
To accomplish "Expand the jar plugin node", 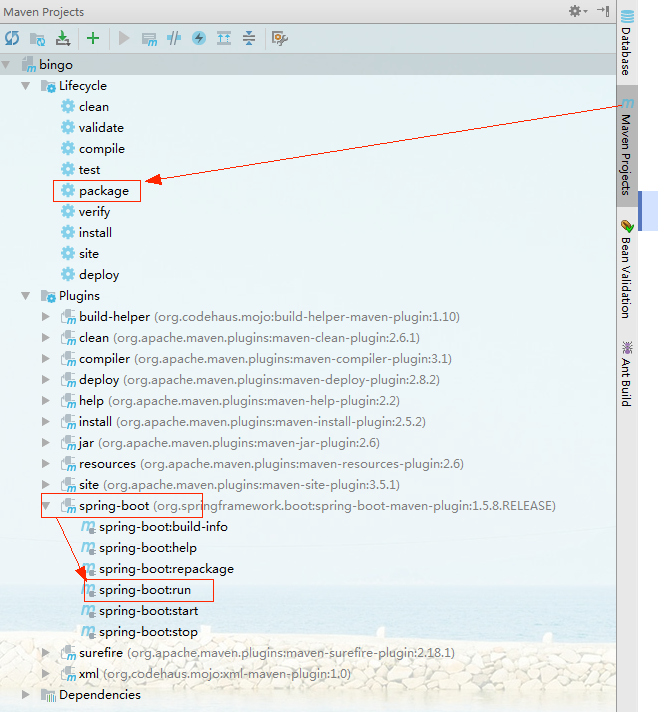I will click(x=45, y=442).
